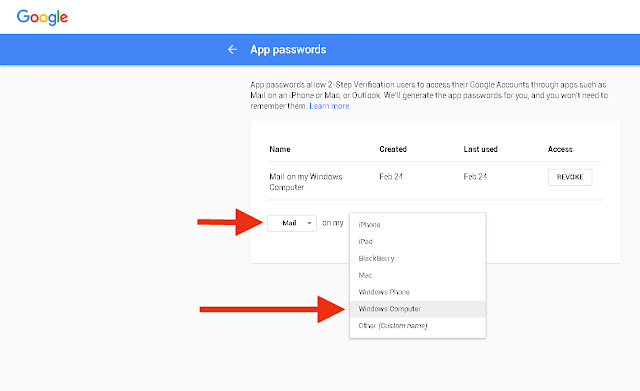This screenshot has height=391, width=640.
Task: Click the Last used column header
Action: click(x=480, y=149)
